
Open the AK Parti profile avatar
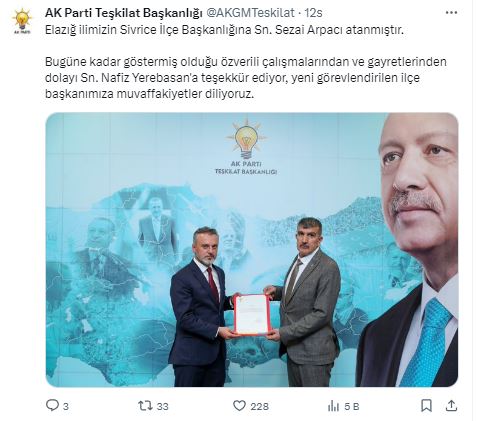coord(22,21)
